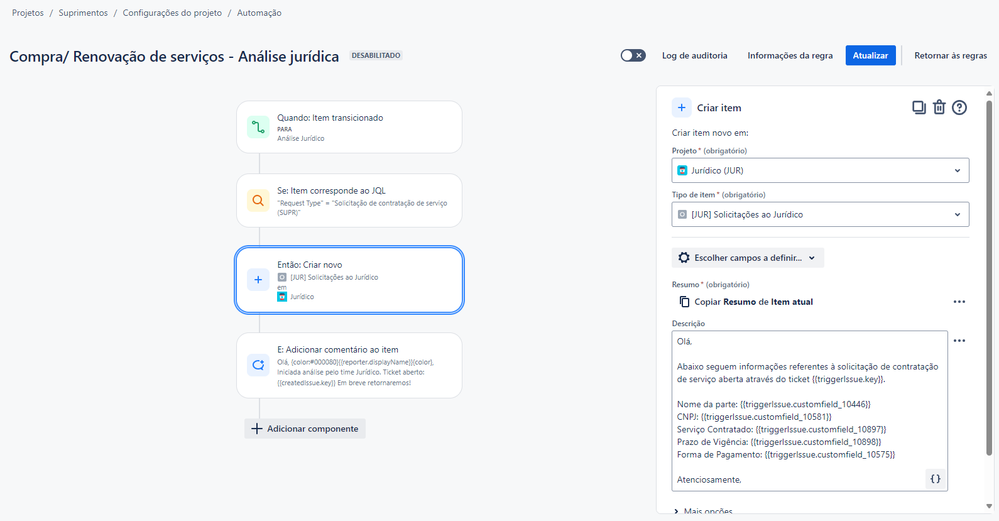Click Jurídico project icon in Criar novo card
999x521 pixels.
[x=282, y=297]
